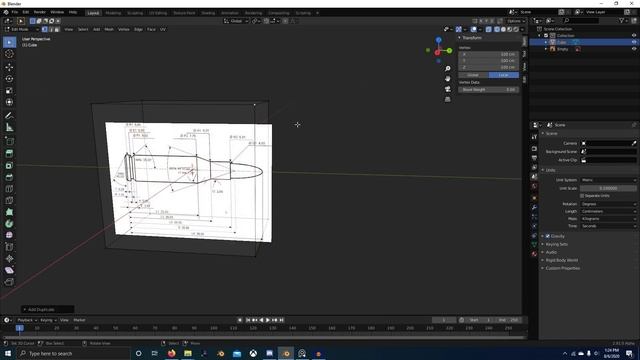This screenshot has width=640, height=360.
Task: Select the Extrude Region tool
Action: [x=9, y=154]
